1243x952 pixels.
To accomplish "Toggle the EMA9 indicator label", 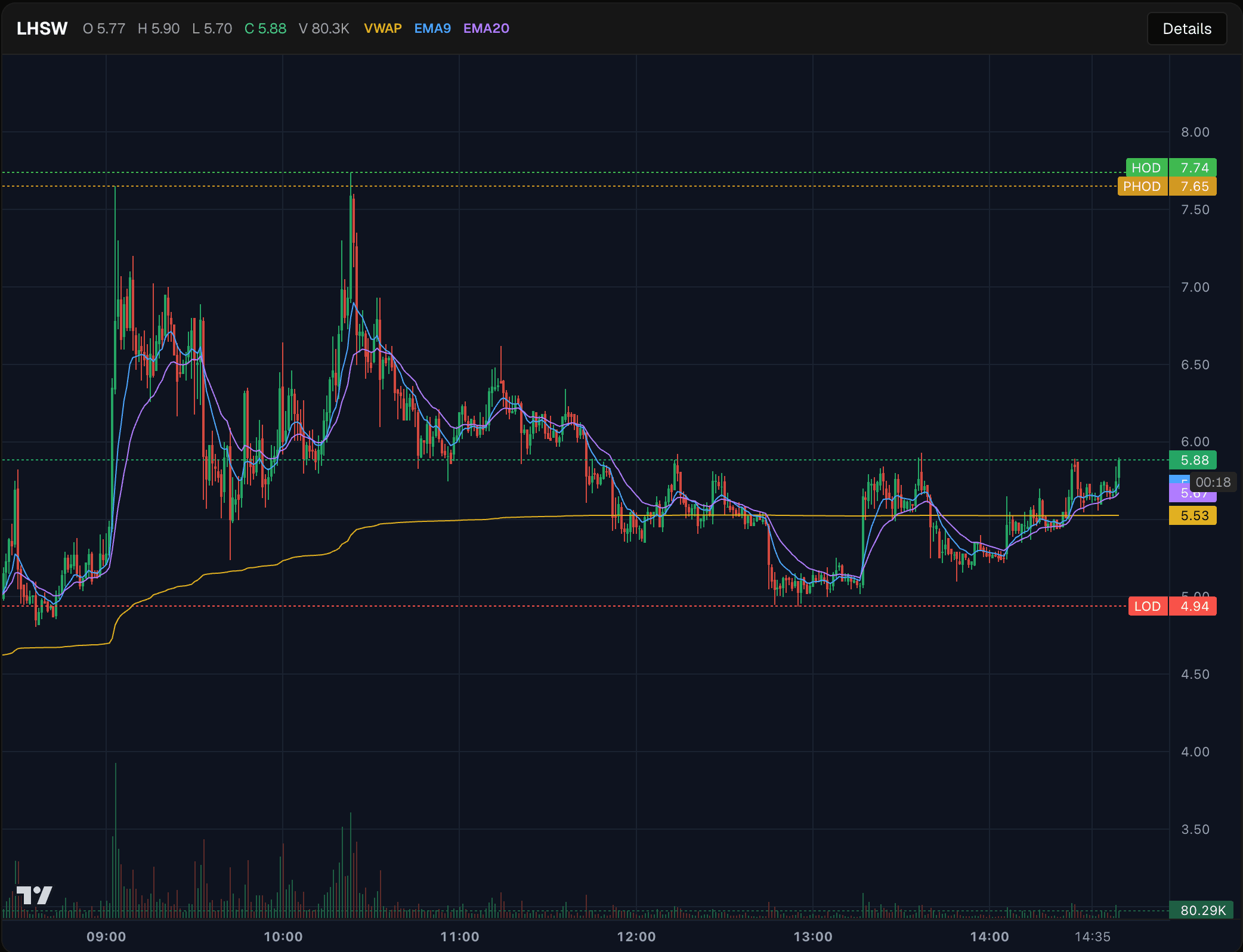I will coord(432,29).
